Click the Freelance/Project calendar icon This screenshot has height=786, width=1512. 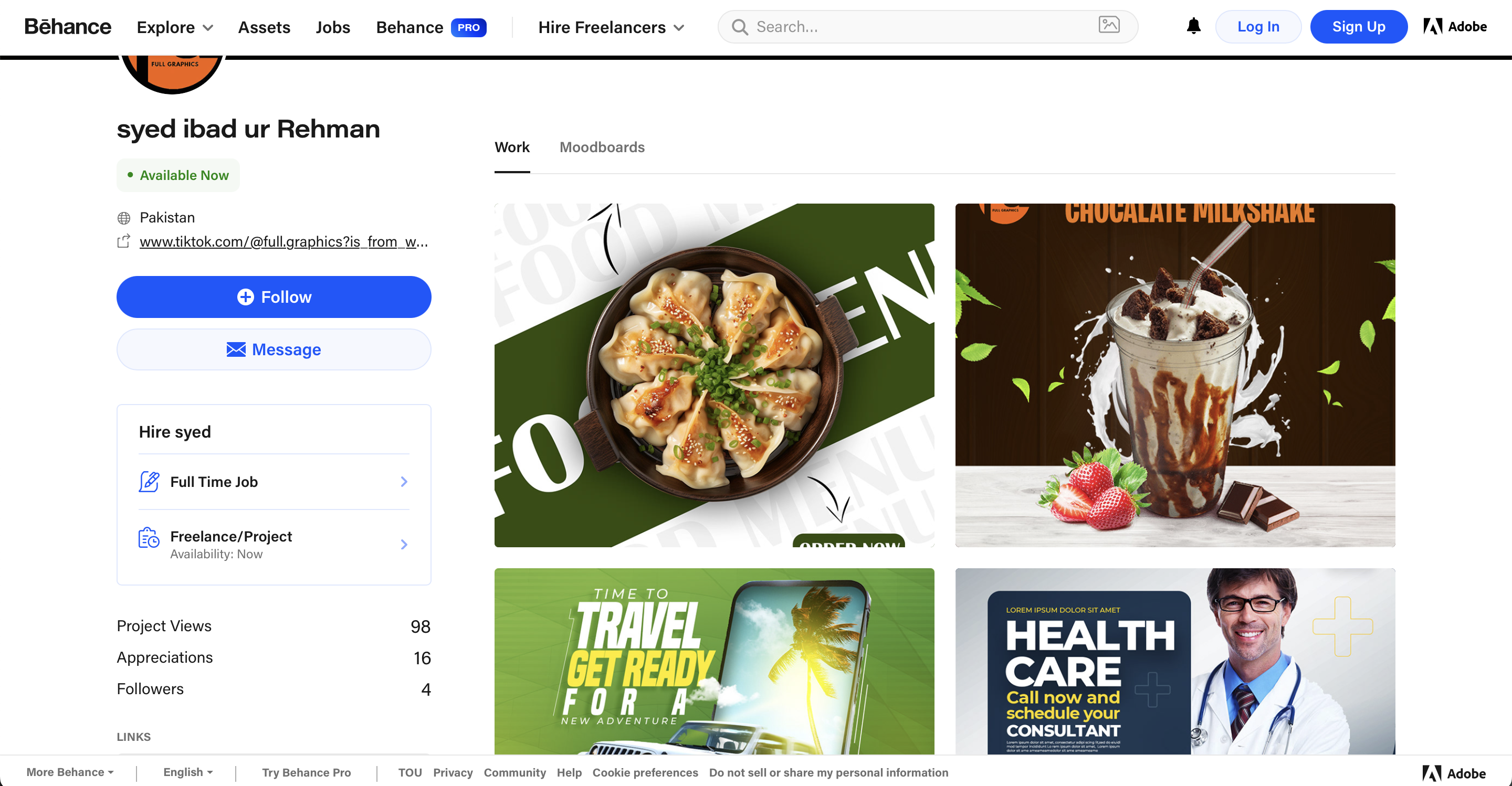point(149,538)
